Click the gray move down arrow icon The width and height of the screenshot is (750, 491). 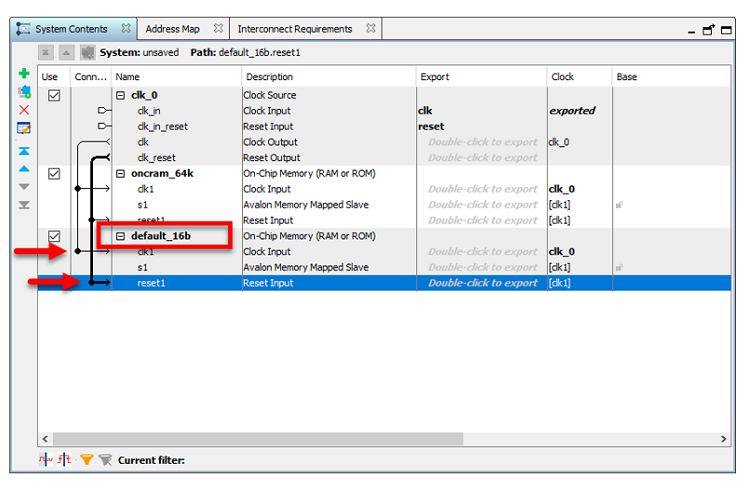[24, 187]
